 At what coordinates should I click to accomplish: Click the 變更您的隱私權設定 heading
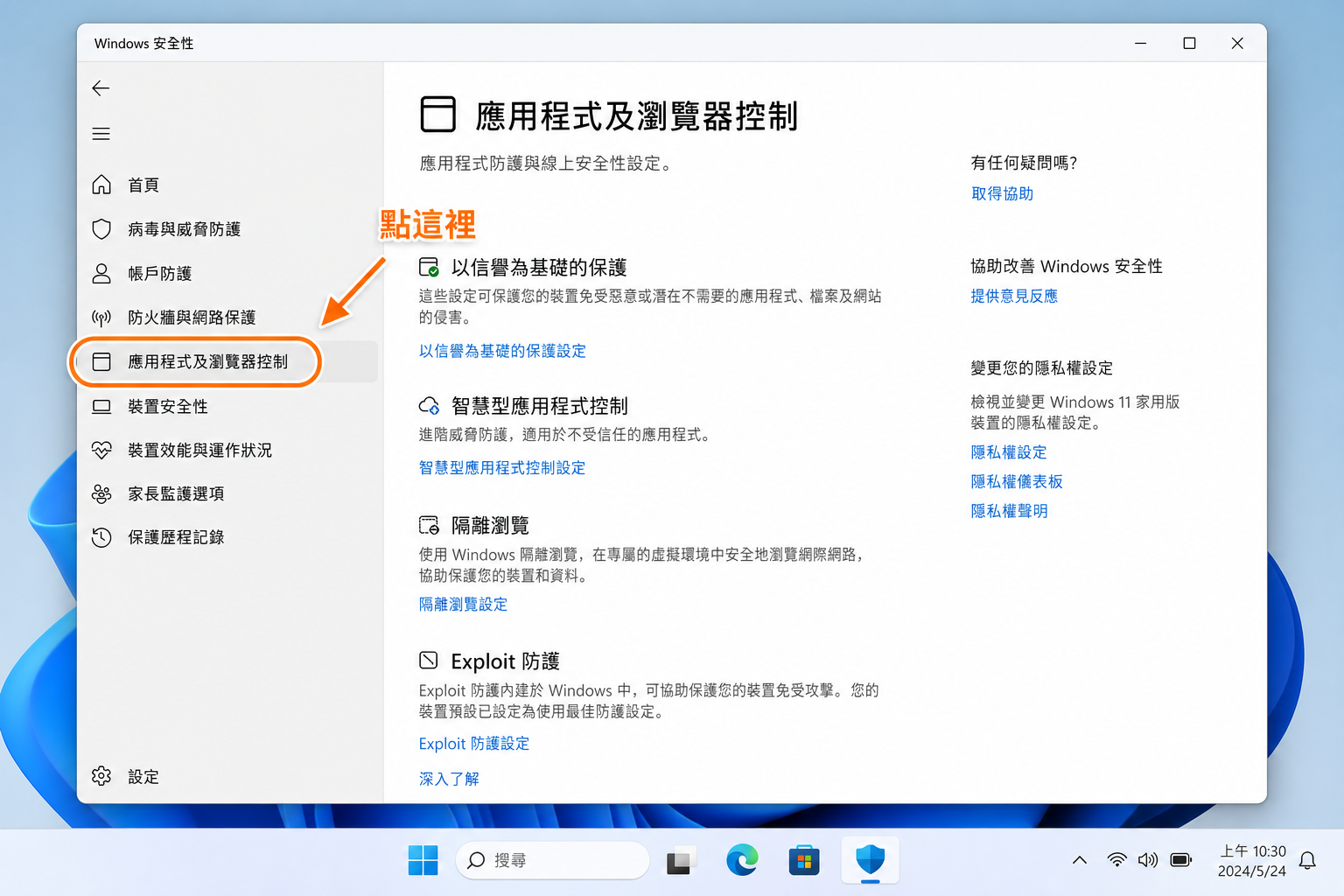(1041, 368)
